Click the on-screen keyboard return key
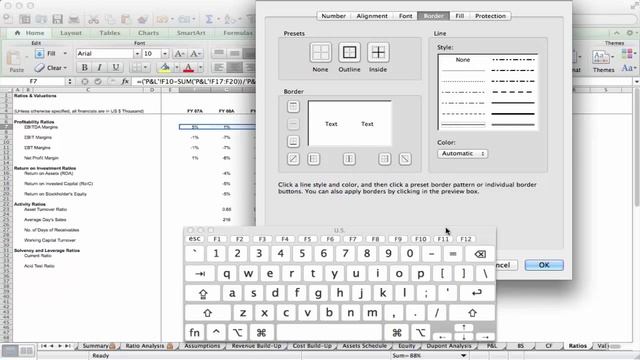Screen dimensions: 640x360 pyautogui.click(x=477, y=293)
